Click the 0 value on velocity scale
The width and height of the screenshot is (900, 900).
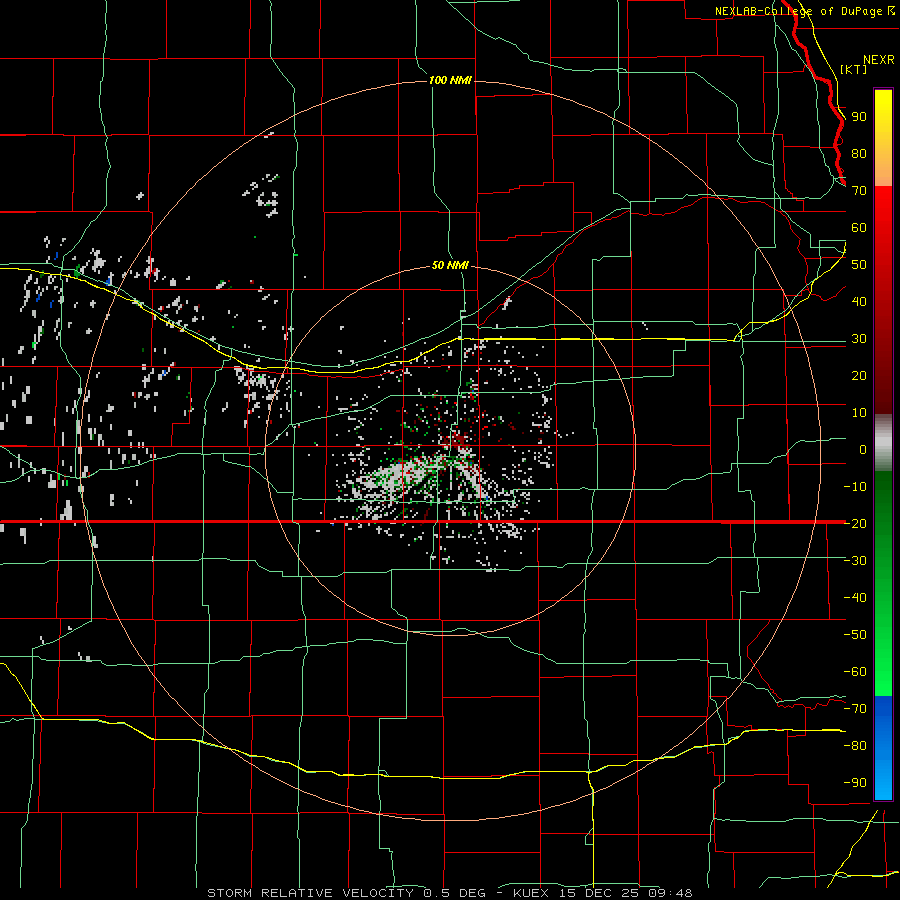(863, 449)
